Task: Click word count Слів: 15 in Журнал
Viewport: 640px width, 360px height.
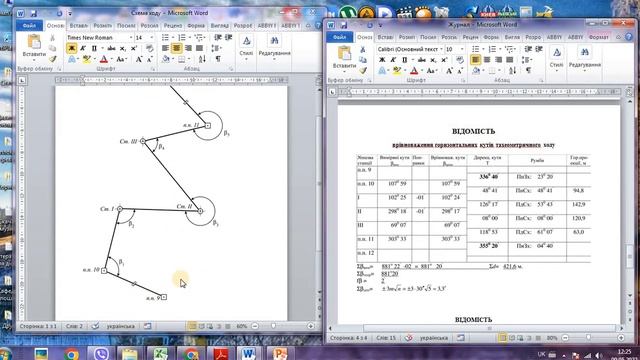Action: click(386, 338)
